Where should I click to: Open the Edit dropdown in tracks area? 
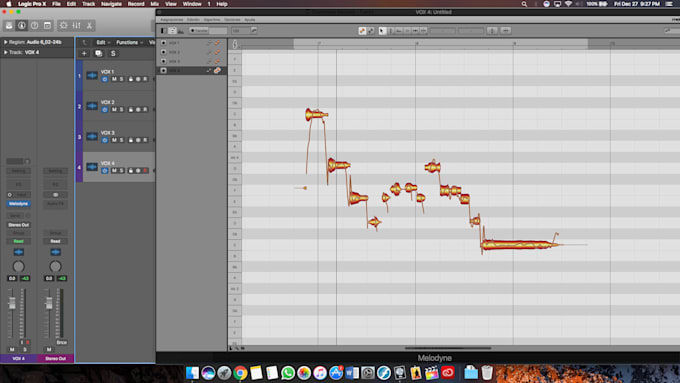pyautogui.click(x=102, y=43)
